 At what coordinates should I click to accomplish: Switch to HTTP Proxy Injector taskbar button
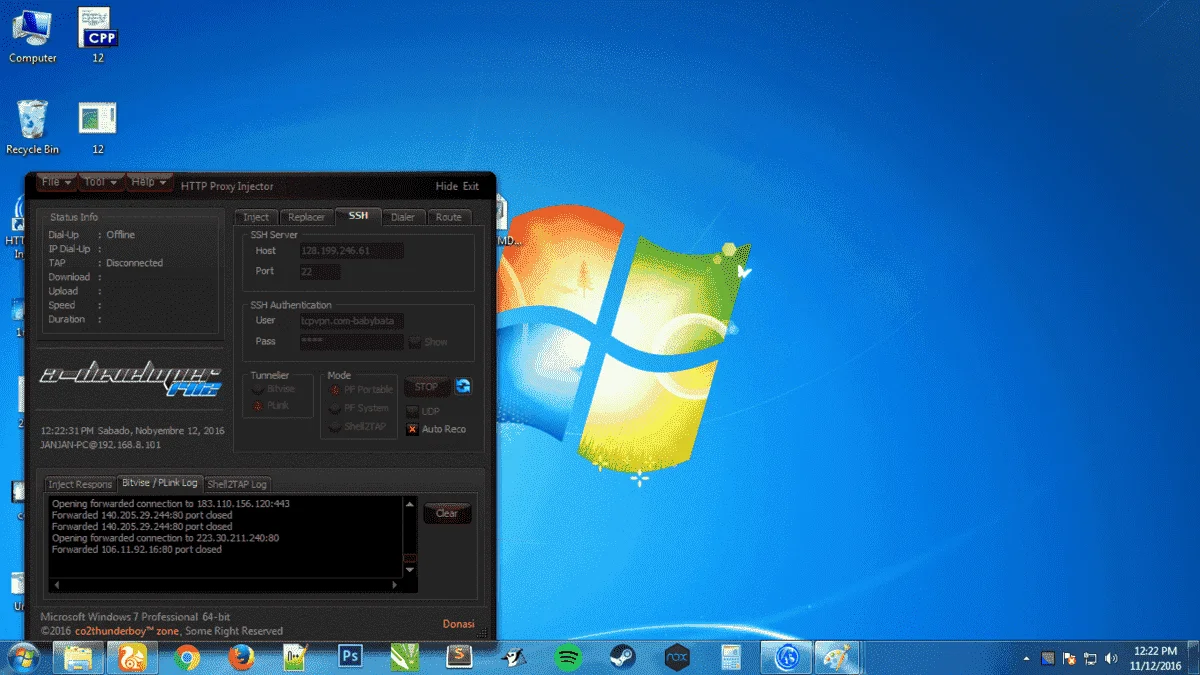click(x=786, y=657)
